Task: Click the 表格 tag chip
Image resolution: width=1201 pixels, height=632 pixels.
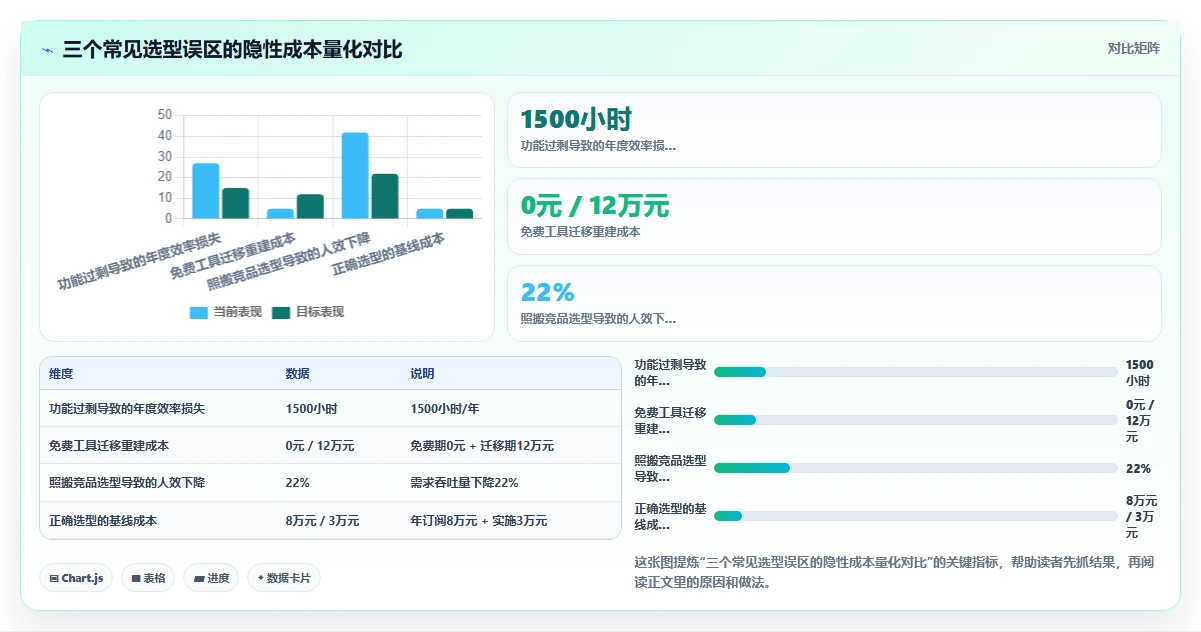Action: tap(148, 578)
